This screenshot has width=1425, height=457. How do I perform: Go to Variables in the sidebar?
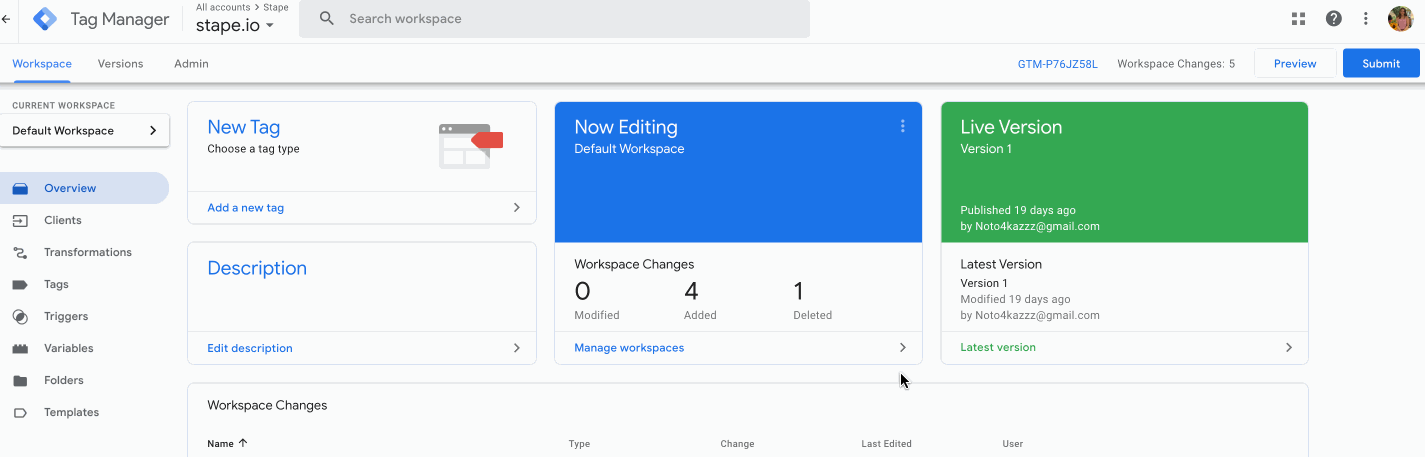tap(68, 348)
